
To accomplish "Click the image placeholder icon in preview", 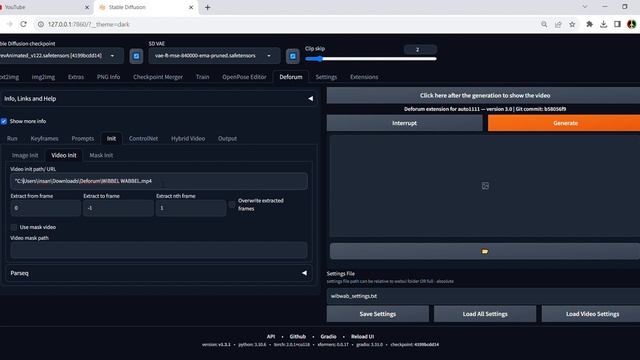I will [485, 186].
